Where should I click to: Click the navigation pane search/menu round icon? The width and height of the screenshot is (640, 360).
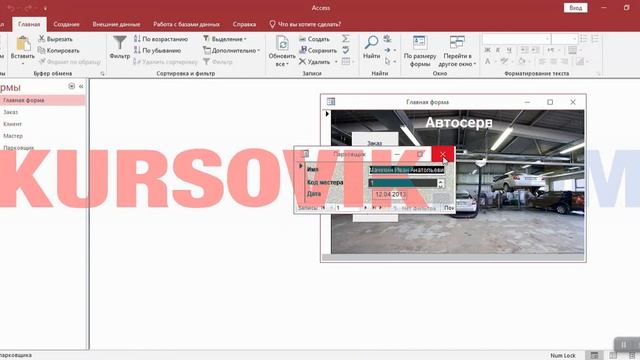(x=72, y=86)
